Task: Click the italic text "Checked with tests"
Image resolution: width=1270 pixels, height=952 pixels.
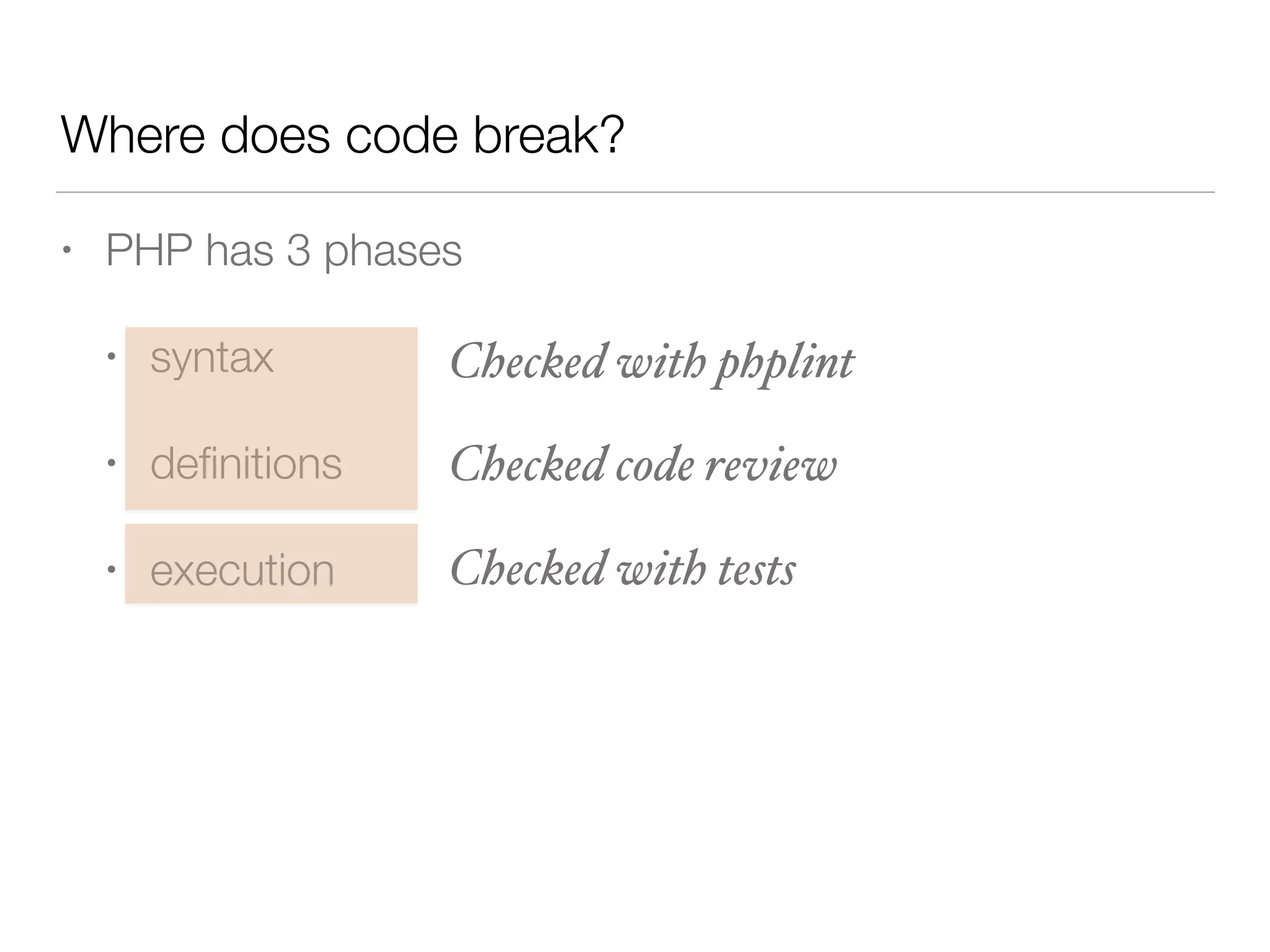Action: pyautogui.click(x=623, y=568)
